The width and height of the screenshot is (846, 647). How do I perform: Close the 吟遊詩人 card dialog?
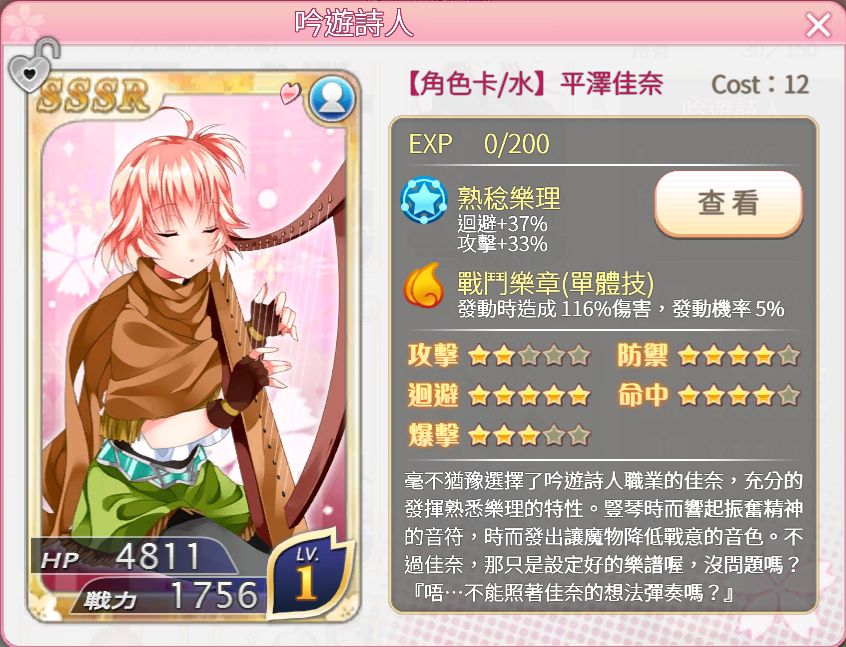[818, 25]
